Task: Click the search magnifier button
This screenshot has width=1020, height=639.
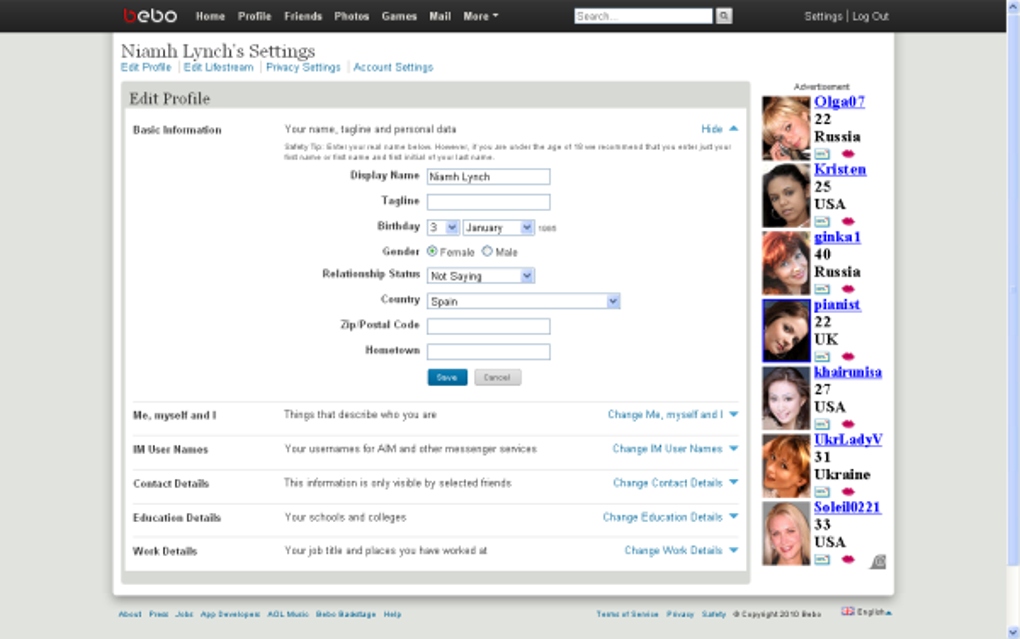Action: point(723,16)
